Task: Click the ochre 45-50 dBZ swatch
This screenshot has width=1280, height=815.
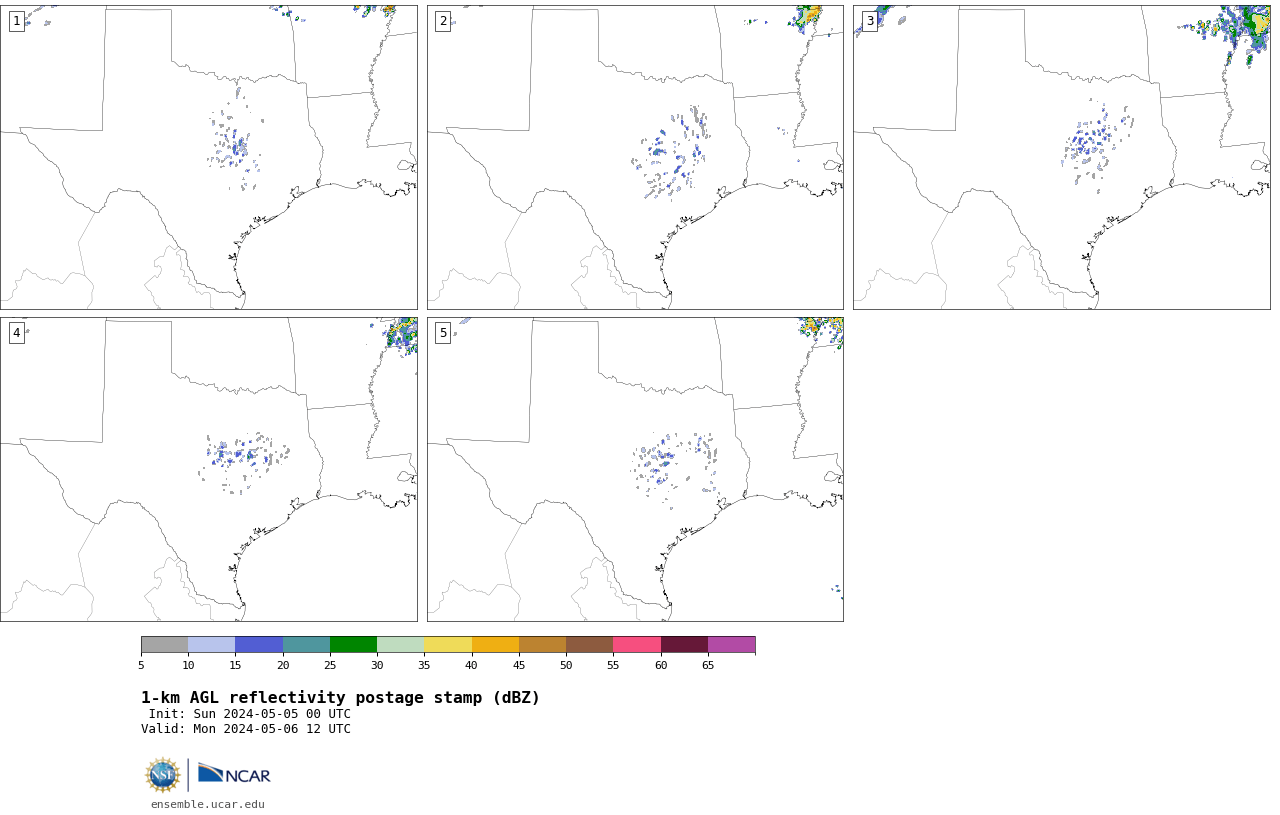Action: tap(542, 644)
